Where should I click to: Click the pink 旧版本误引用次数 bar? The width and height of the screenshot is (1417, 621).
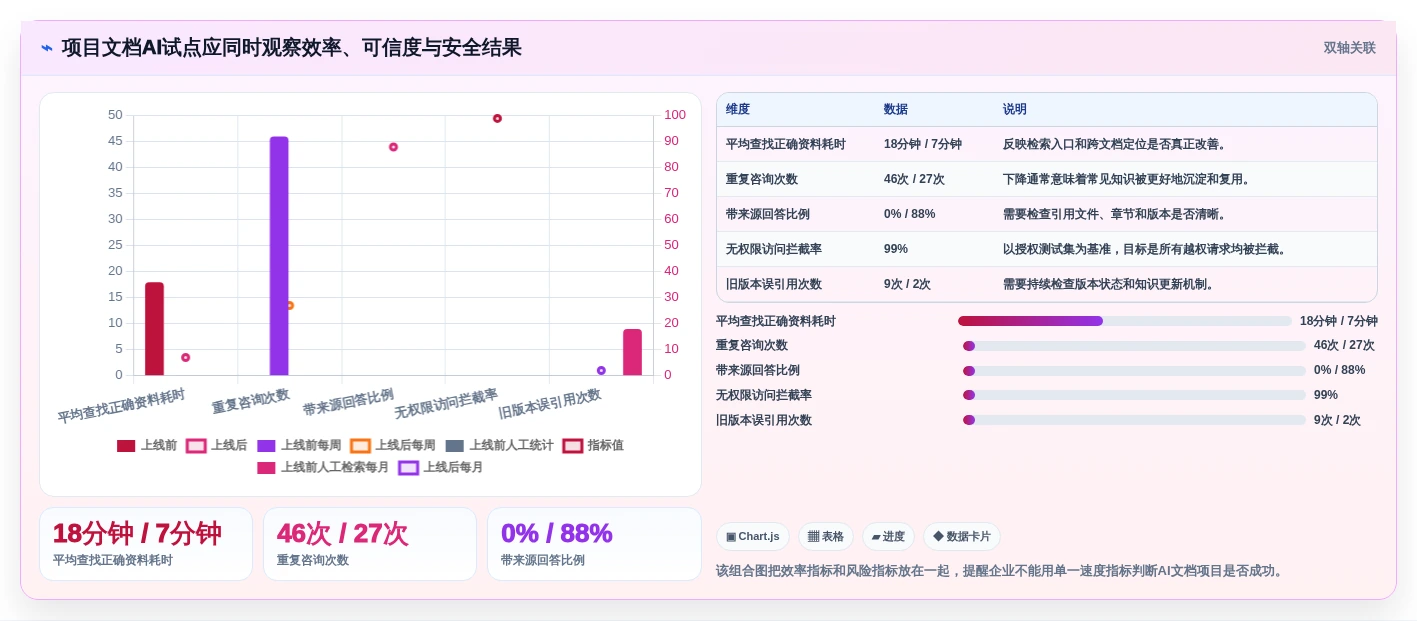point(632,352)
